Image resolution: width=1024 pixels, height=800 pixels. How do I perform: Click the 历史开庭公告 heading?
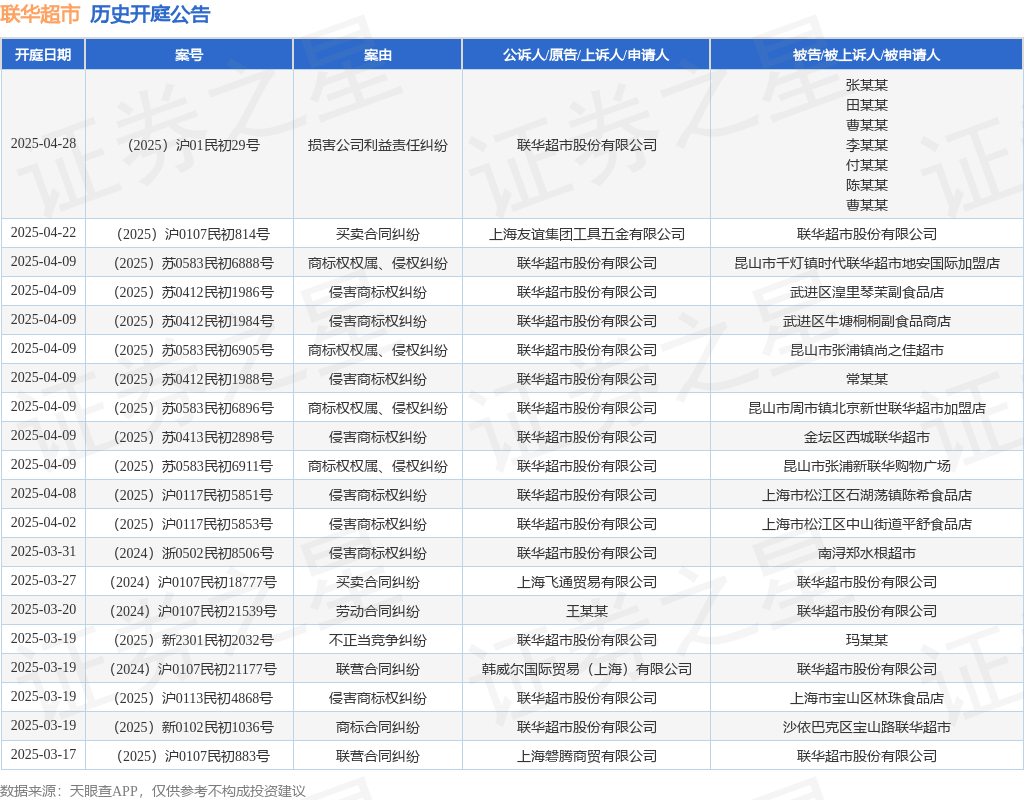pyautogui.click(x=150, y=14)
